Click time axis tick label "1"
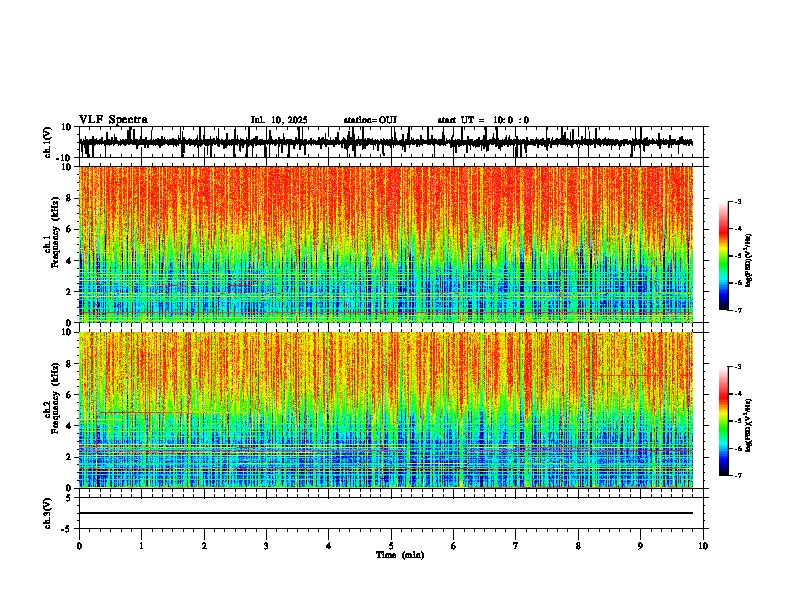Viewport: 792px width, 612px height. 141,546
